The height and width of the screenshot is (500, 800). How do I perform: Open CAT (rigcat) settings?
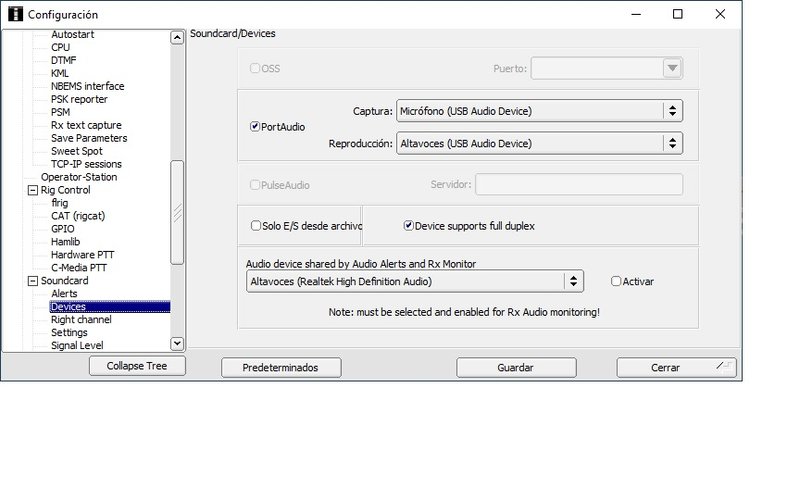[78, 216]
